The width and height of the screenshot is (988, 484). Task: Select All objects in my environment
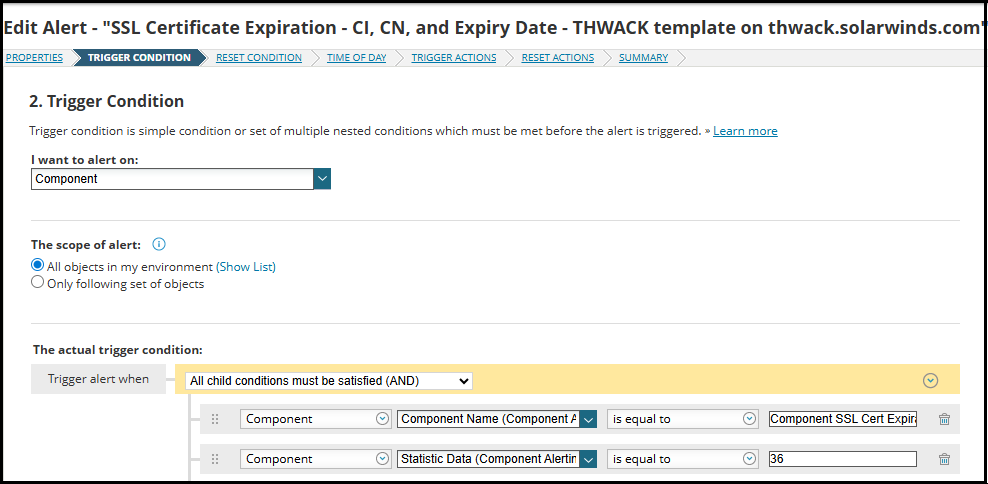pyautogui.click(x=38, y=266)
